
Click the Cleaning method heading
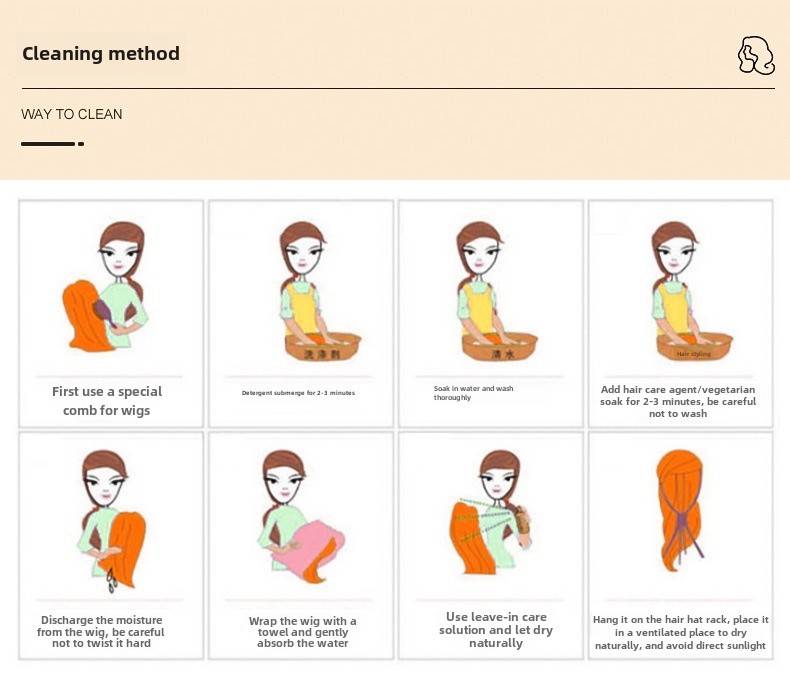click(x=101, y=53)
